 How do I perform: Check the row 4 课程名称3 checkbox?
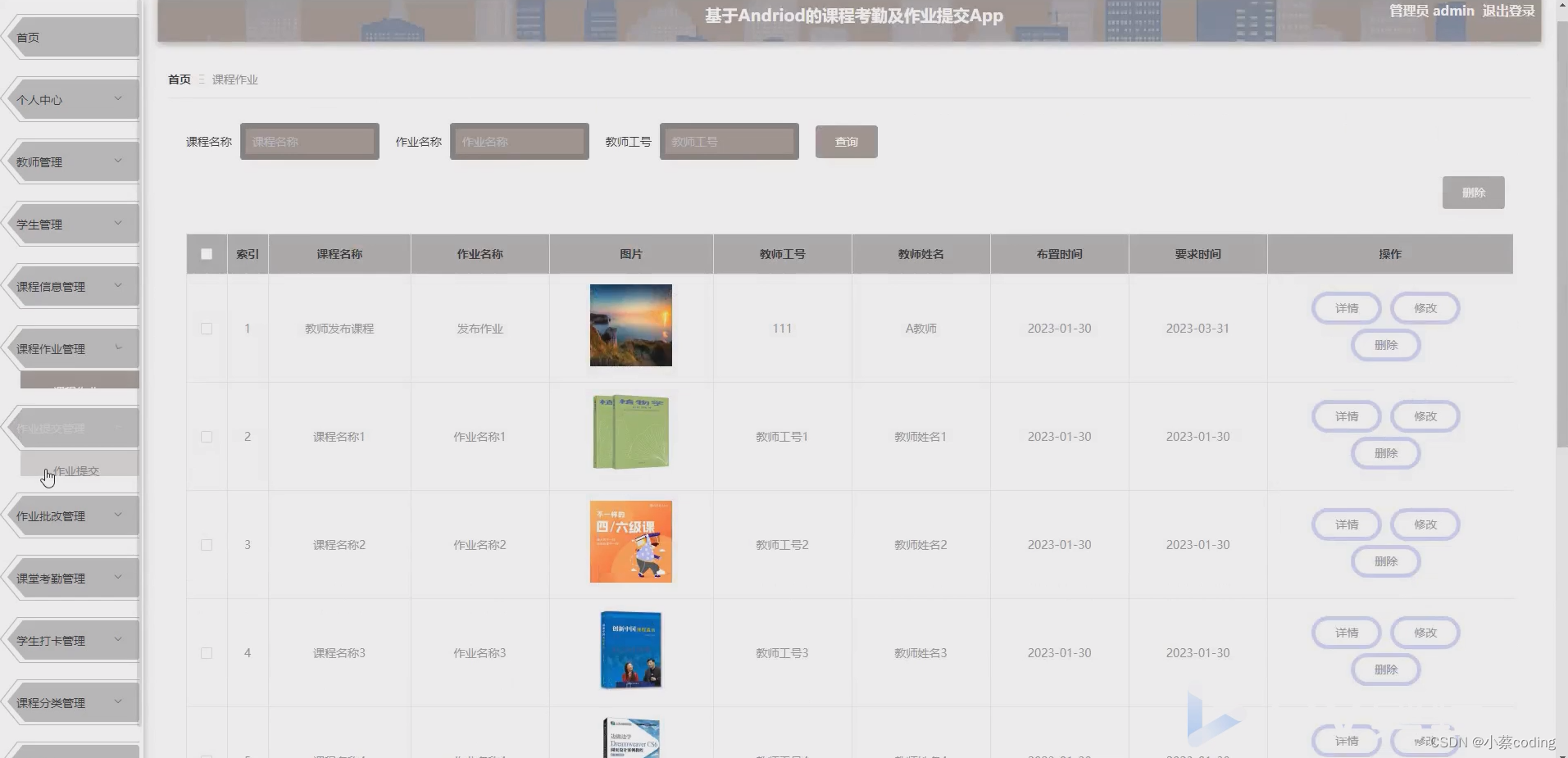click(x=207, y=653)
